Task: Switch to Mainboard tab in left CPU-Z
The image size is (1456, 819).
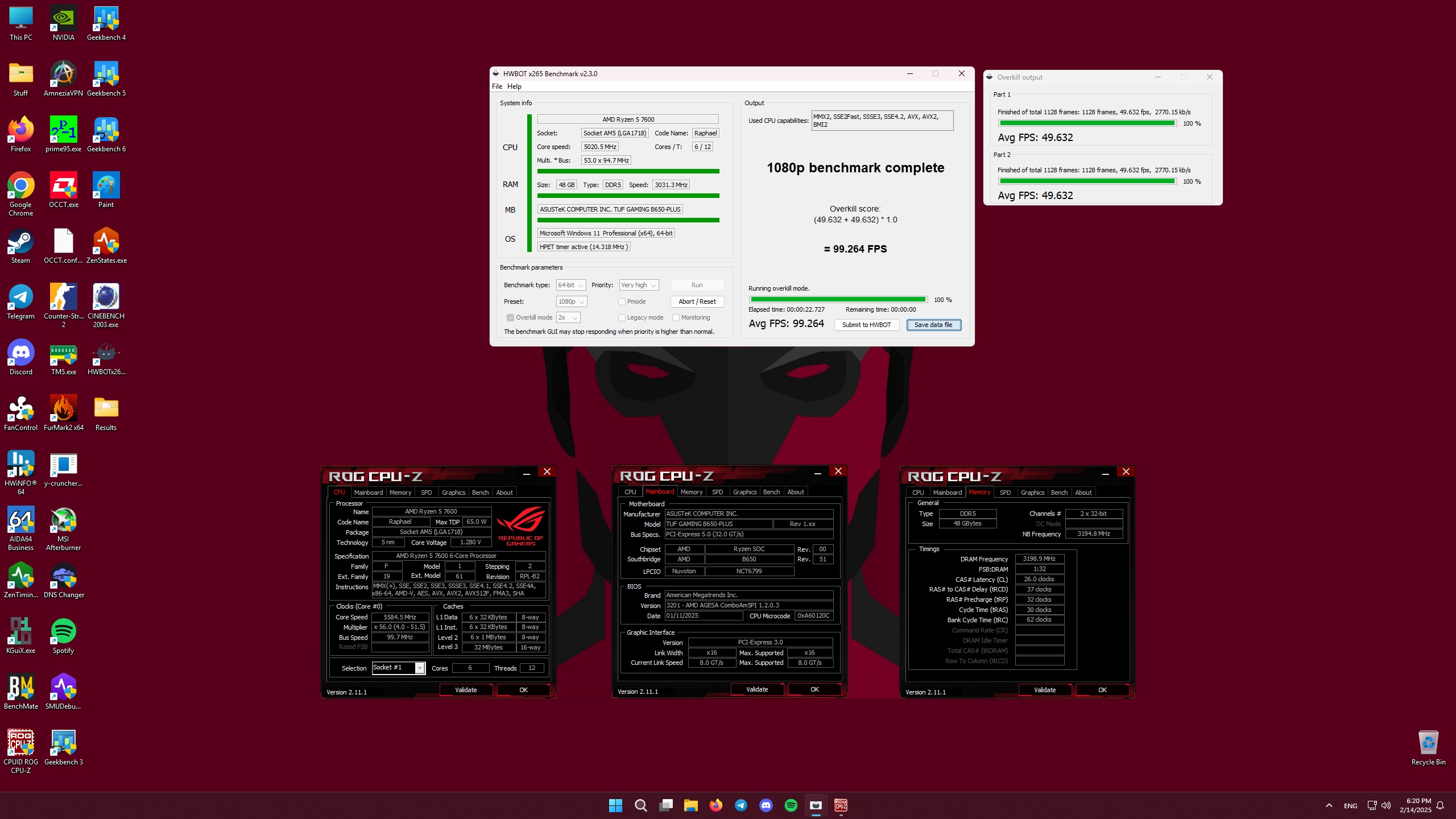Action: (x=368, y=493)
